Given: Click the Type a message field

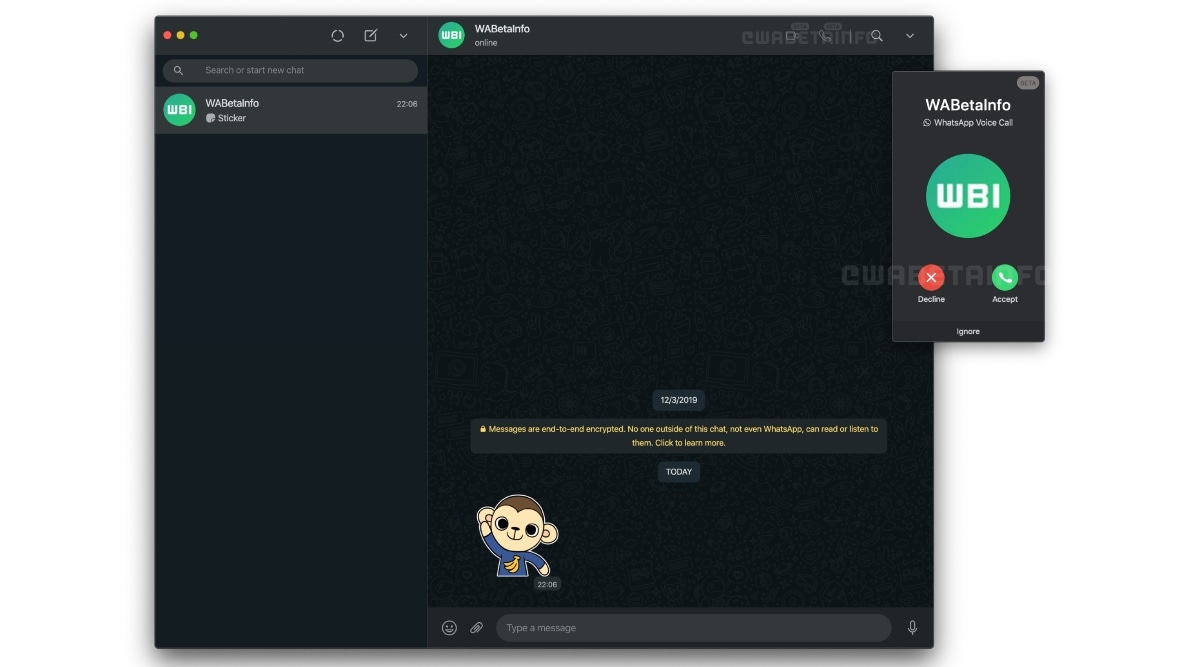Looking at the screenshot, I should 694,628.
